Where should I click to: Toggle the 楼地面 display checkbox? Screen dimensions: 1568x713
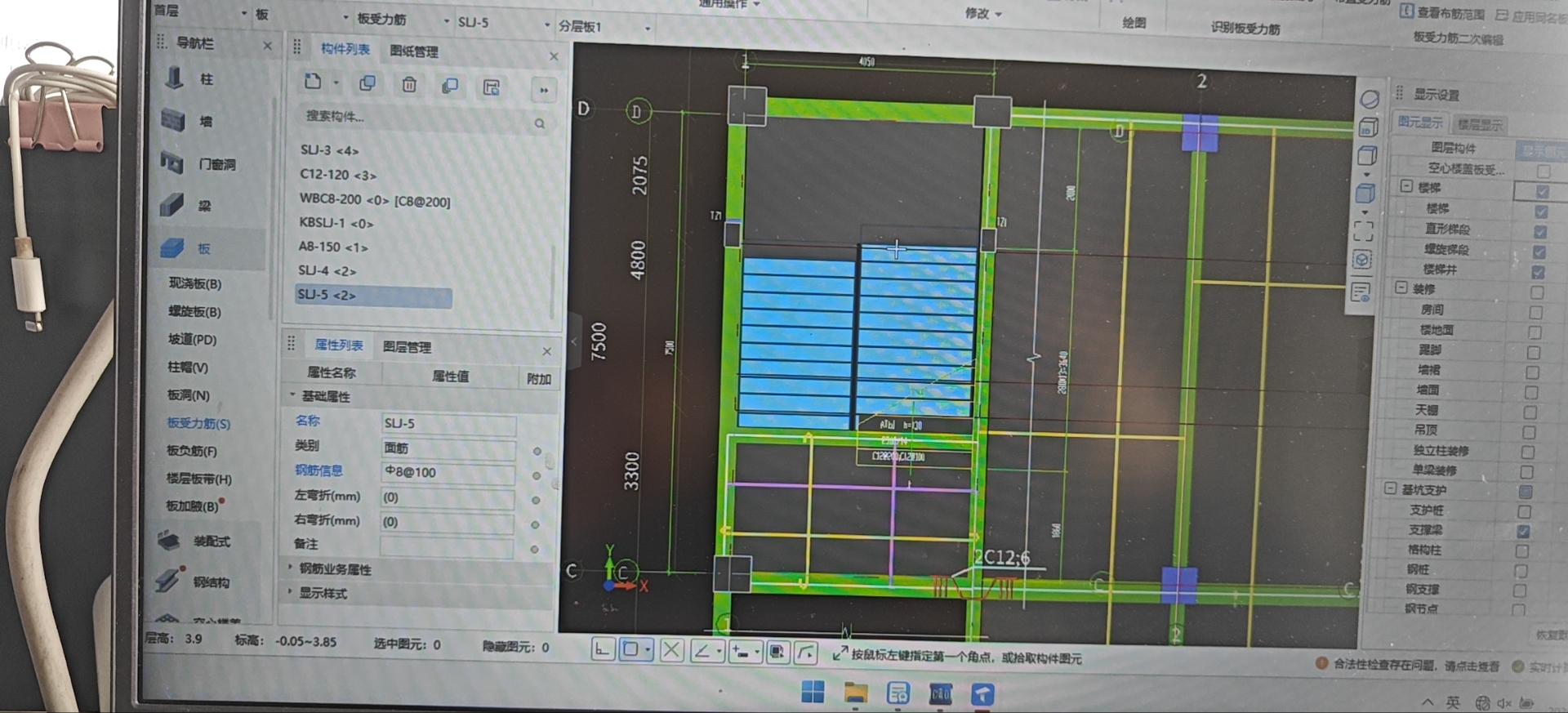(x=1535, y=333)
